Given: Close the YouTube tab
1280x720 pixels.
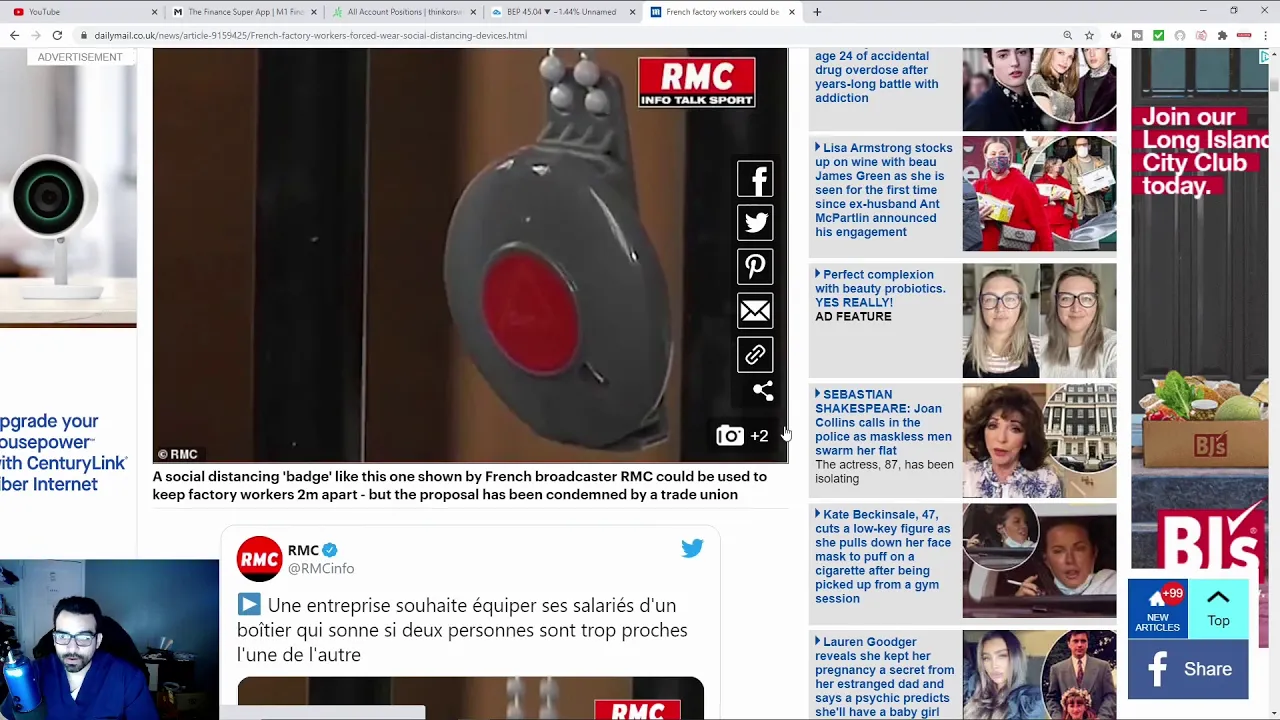Looking at the screenshot, I should [154, 12].
